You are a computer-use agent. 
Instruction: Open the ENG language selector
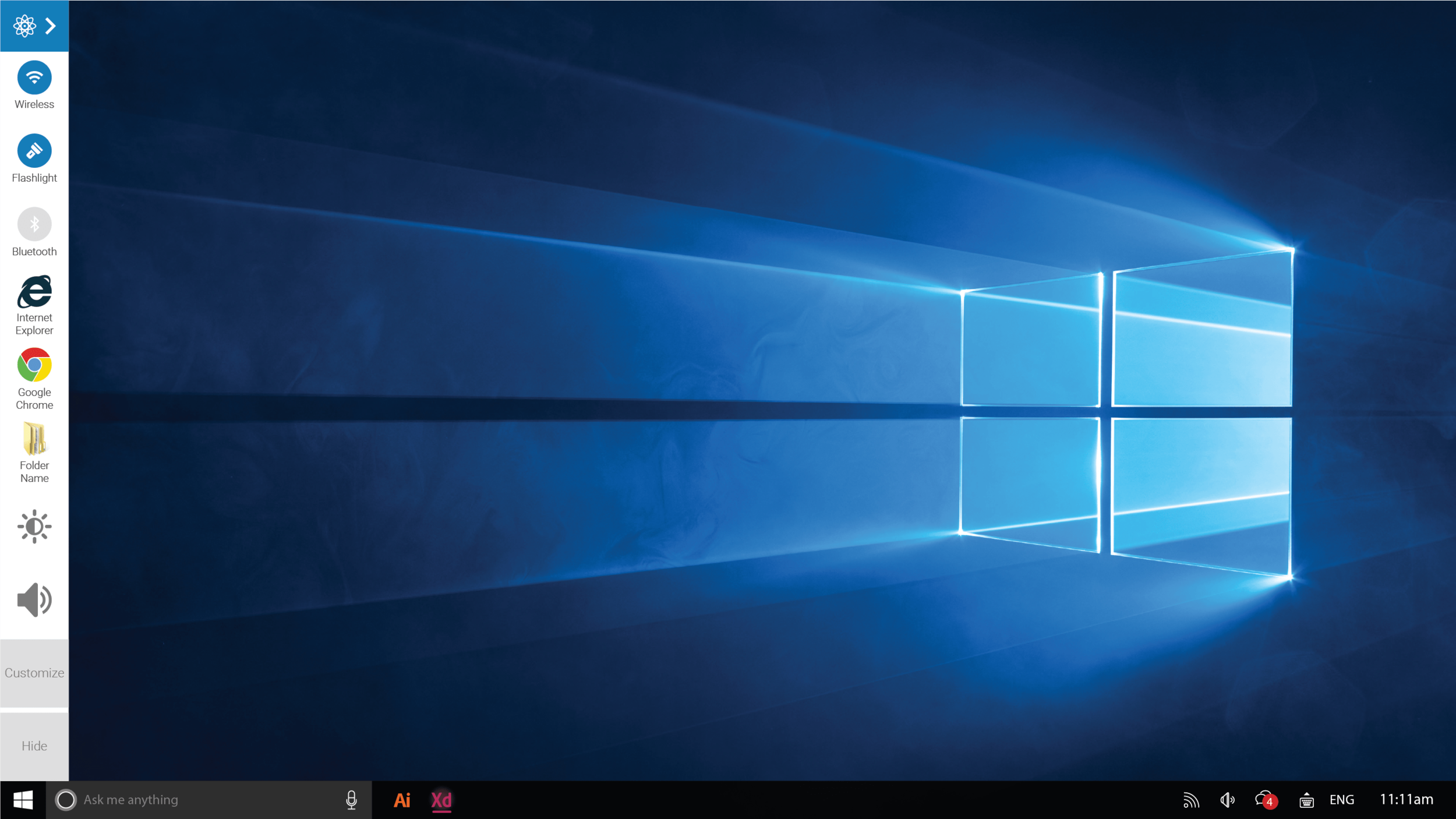(x=1342, y=800)
